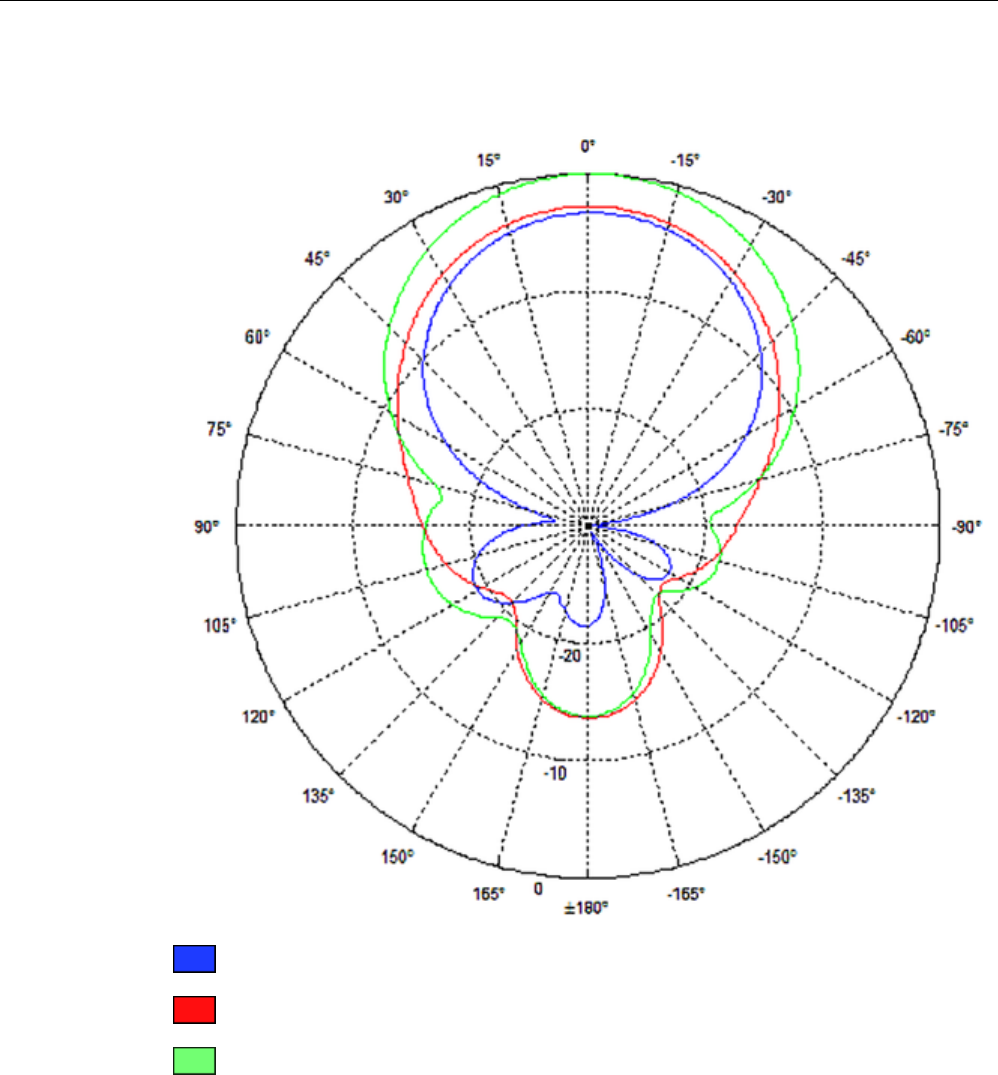Click the 75° angle label
The height and width of the screenshot is (1075, 998).
(219, 428)
